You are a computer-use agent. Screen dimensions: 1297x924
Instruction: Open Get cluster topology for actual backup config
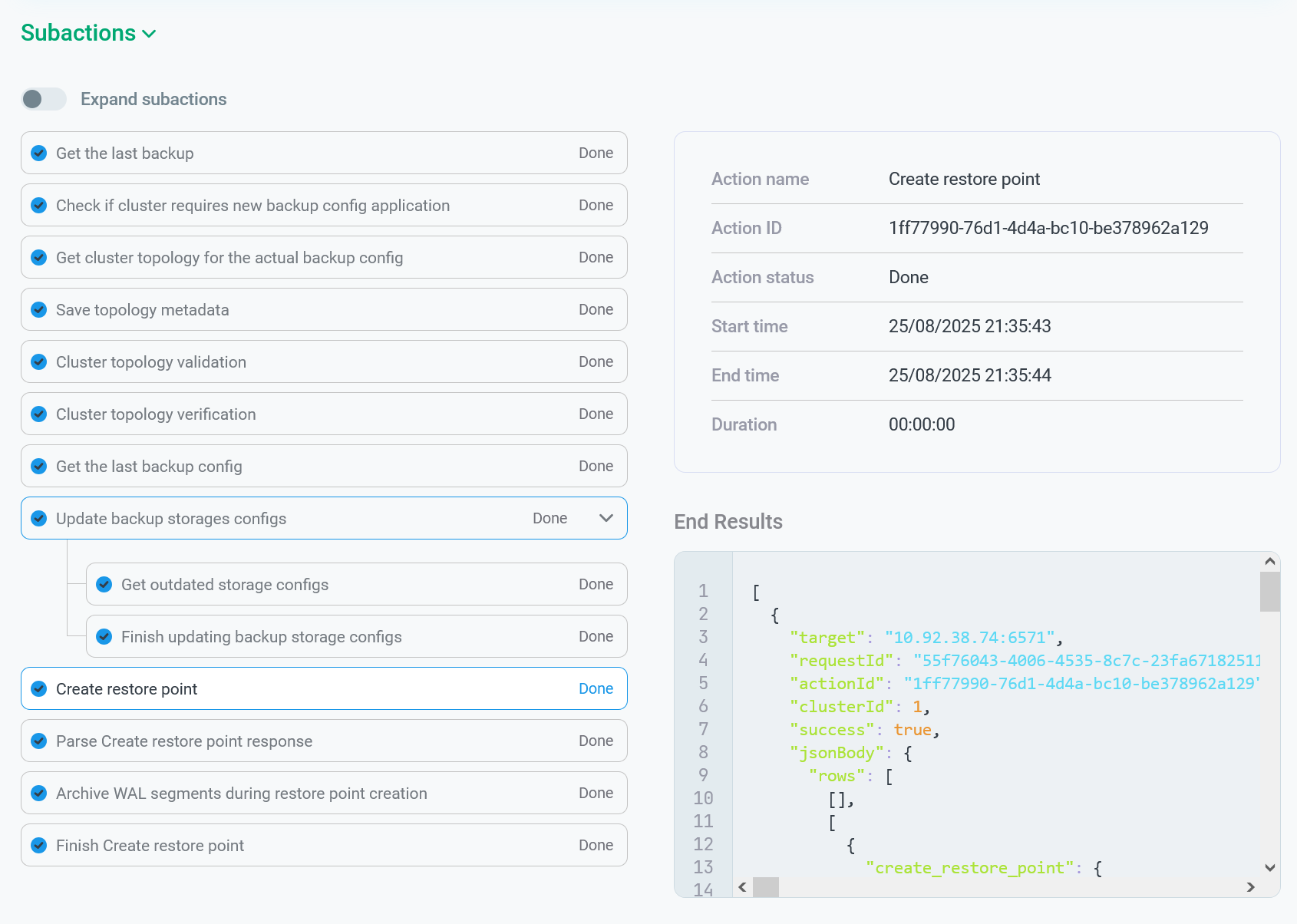coord(229,258)
